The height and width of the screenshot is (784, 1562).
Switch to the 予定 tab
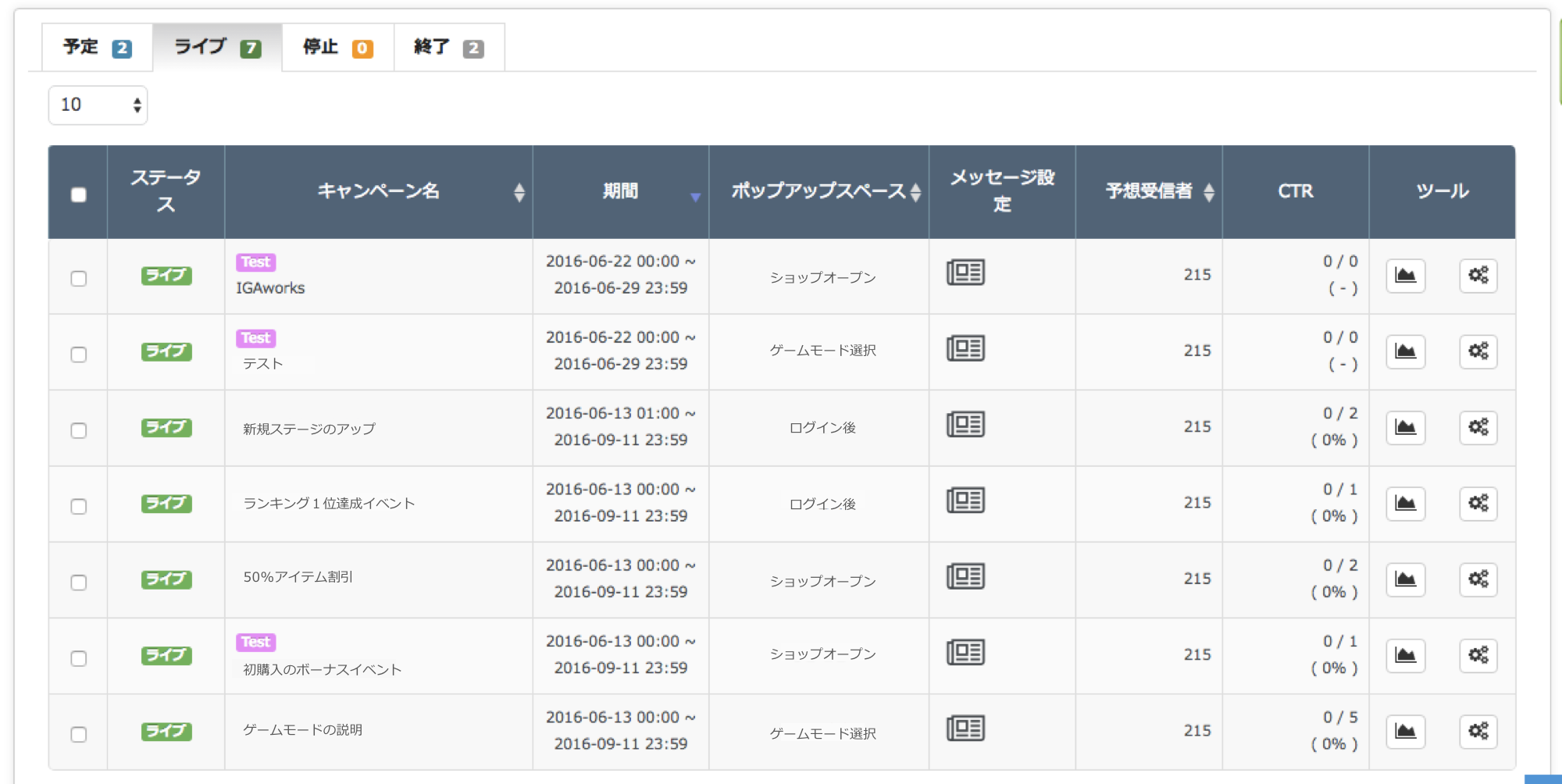coord(97,48)
